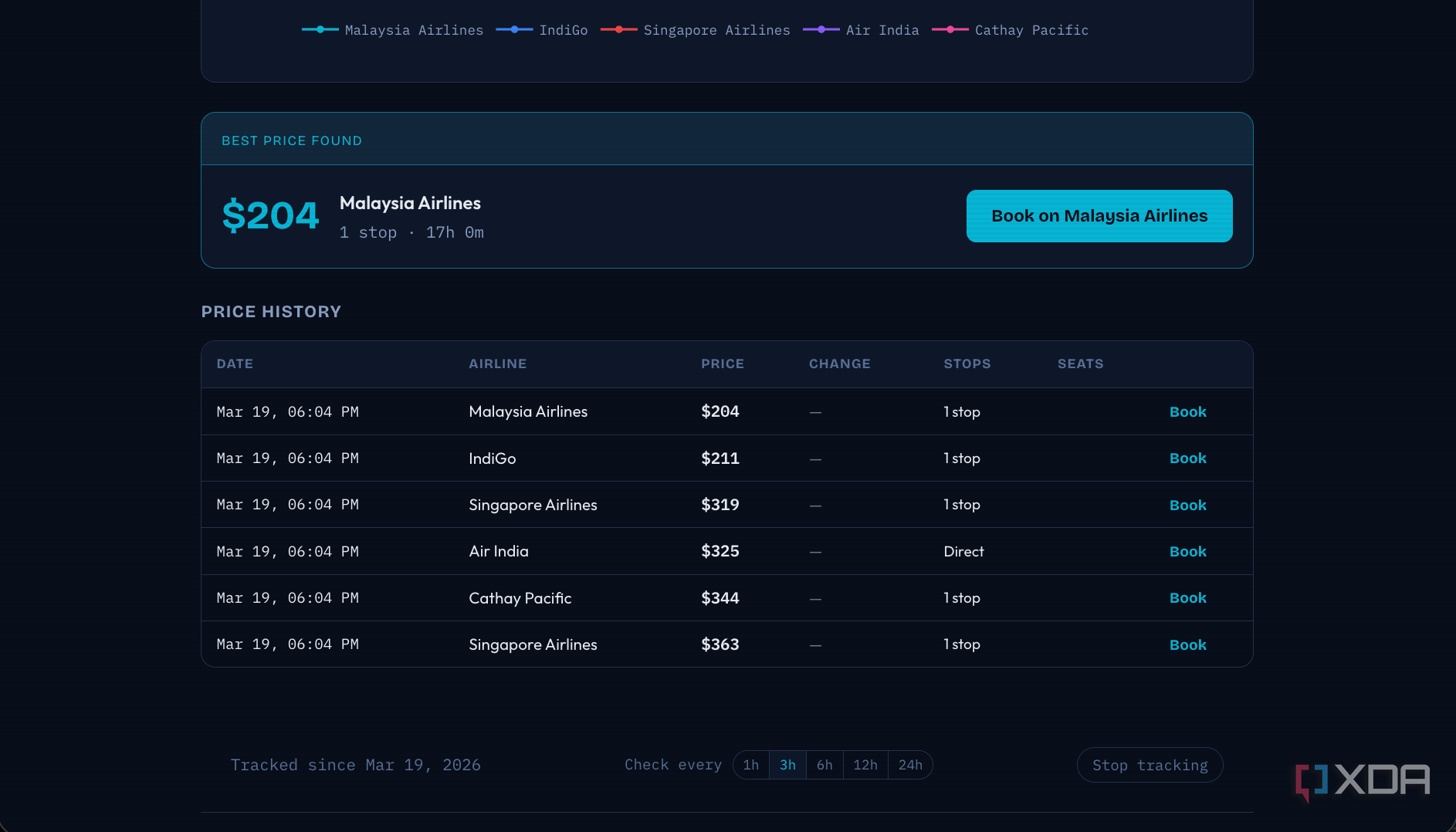Toggle Cathay Pacific legend marker
Image resolution: width=1456 pixels, height=832 pixels.
(950, 30)
